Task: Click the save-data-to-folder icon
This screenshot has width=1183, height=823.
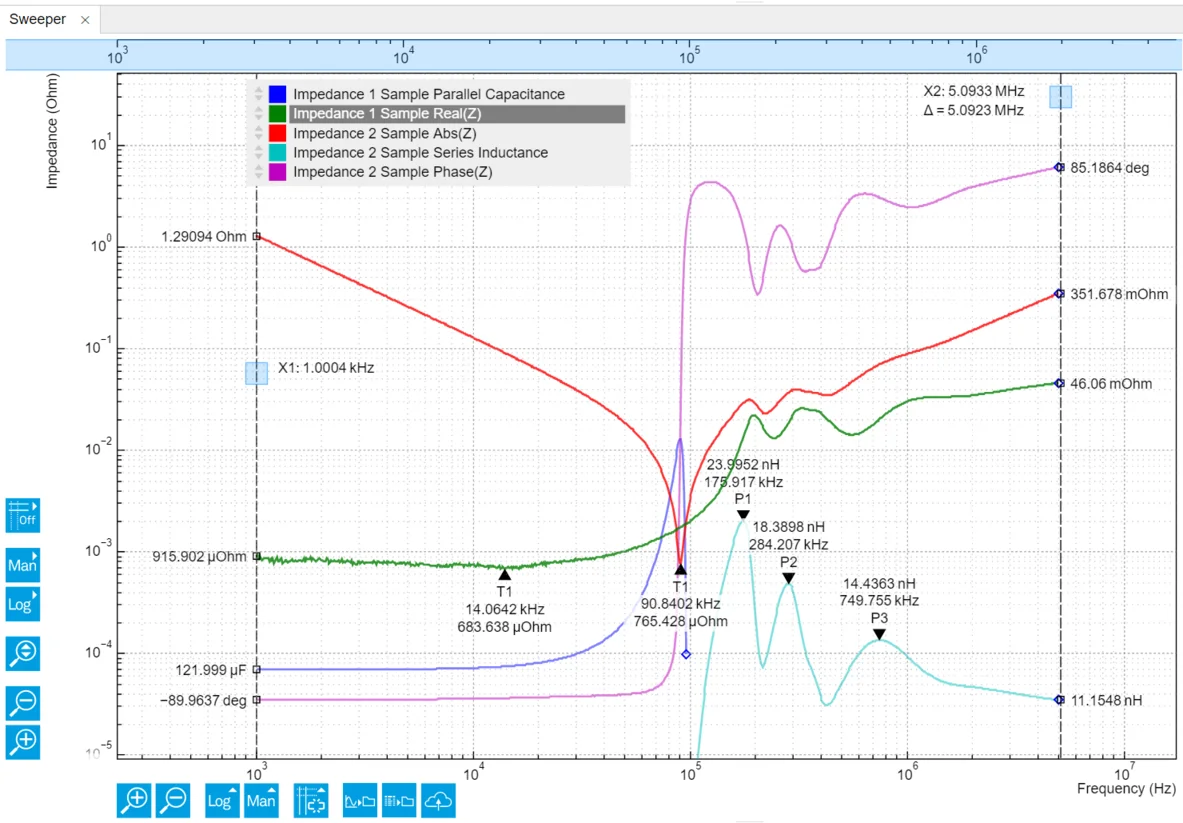Action: 399,800
